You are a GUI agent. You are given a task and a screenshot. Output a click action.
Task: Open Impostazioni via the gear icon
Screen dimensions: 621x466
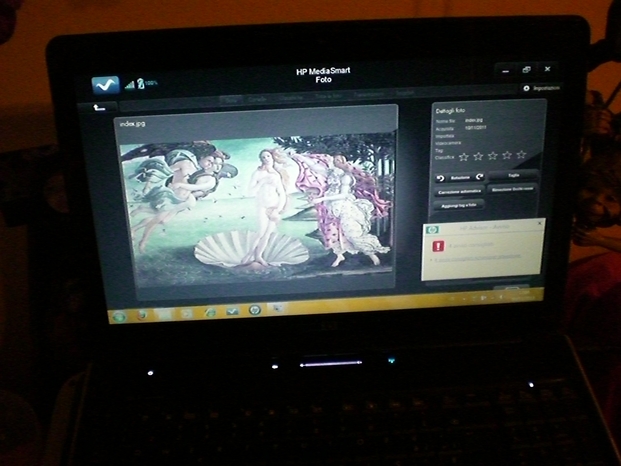pyautogui.click(x=526, y=88)
